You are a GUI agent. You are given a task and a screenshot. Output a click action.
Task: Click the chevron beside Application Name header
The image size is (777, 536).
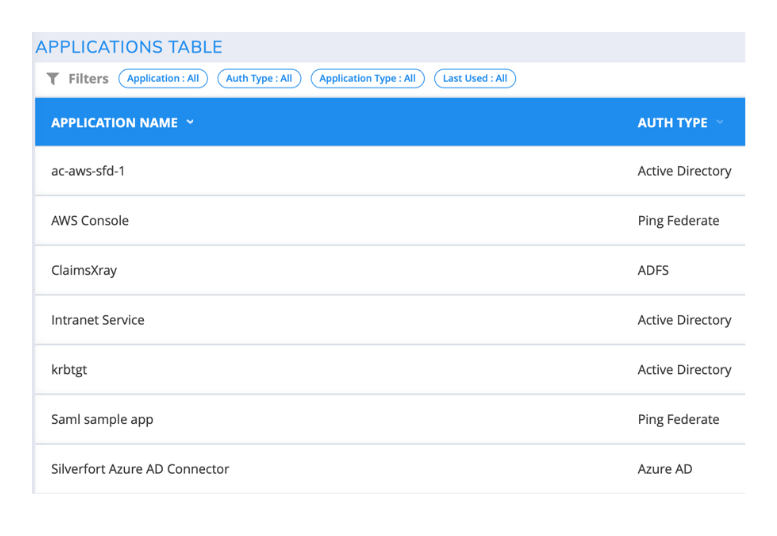point(190,122)
